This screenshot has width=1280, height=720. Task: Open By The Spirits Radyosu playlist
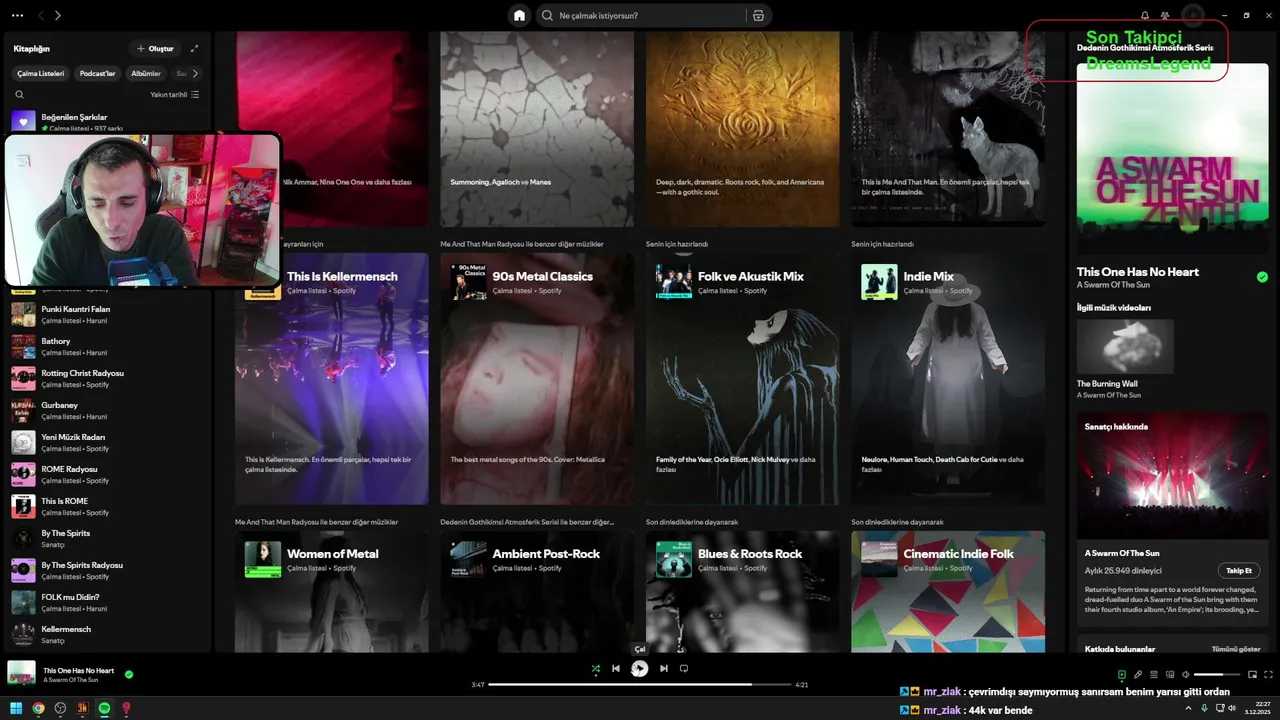[x=108, y=570]
